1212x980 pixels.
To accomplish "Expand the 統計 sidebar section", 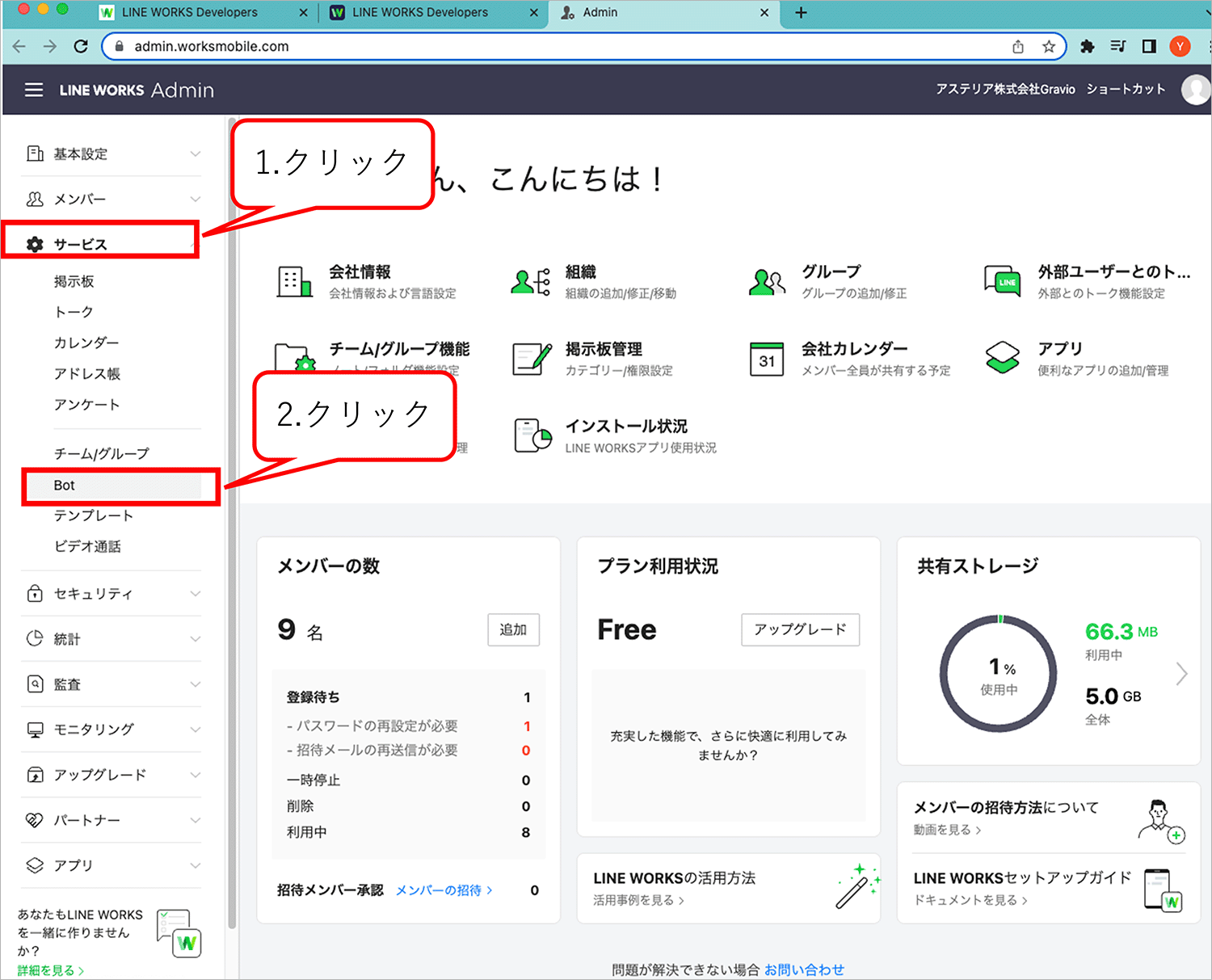I will click(195, 638).
